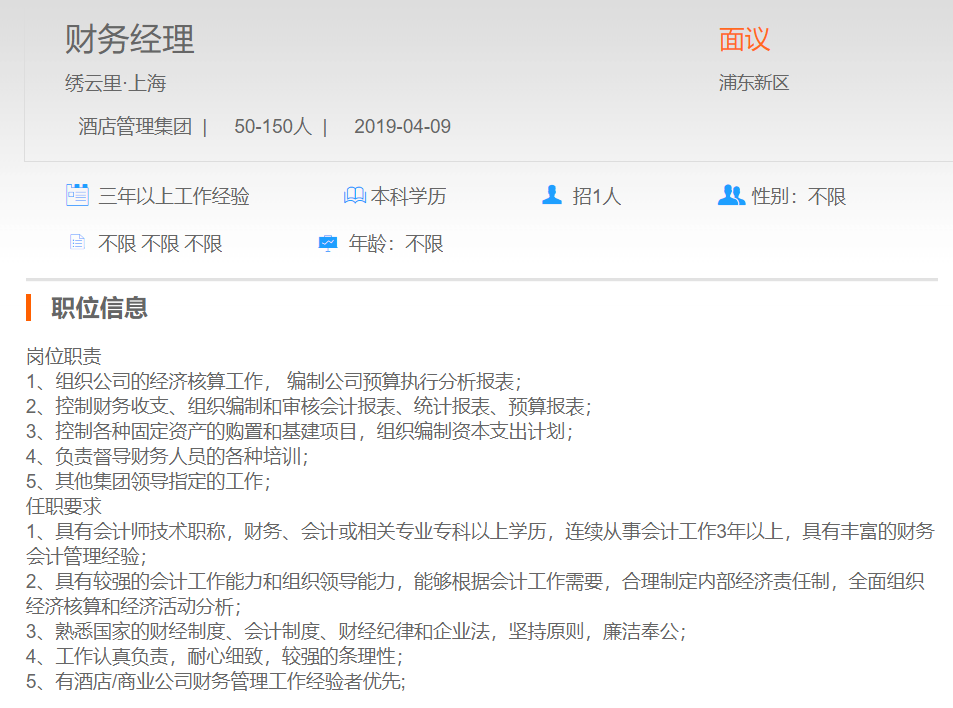Click the orange bar beside 职位信息
This screenshot has width=953, height=708.
(x=30, y=307)
